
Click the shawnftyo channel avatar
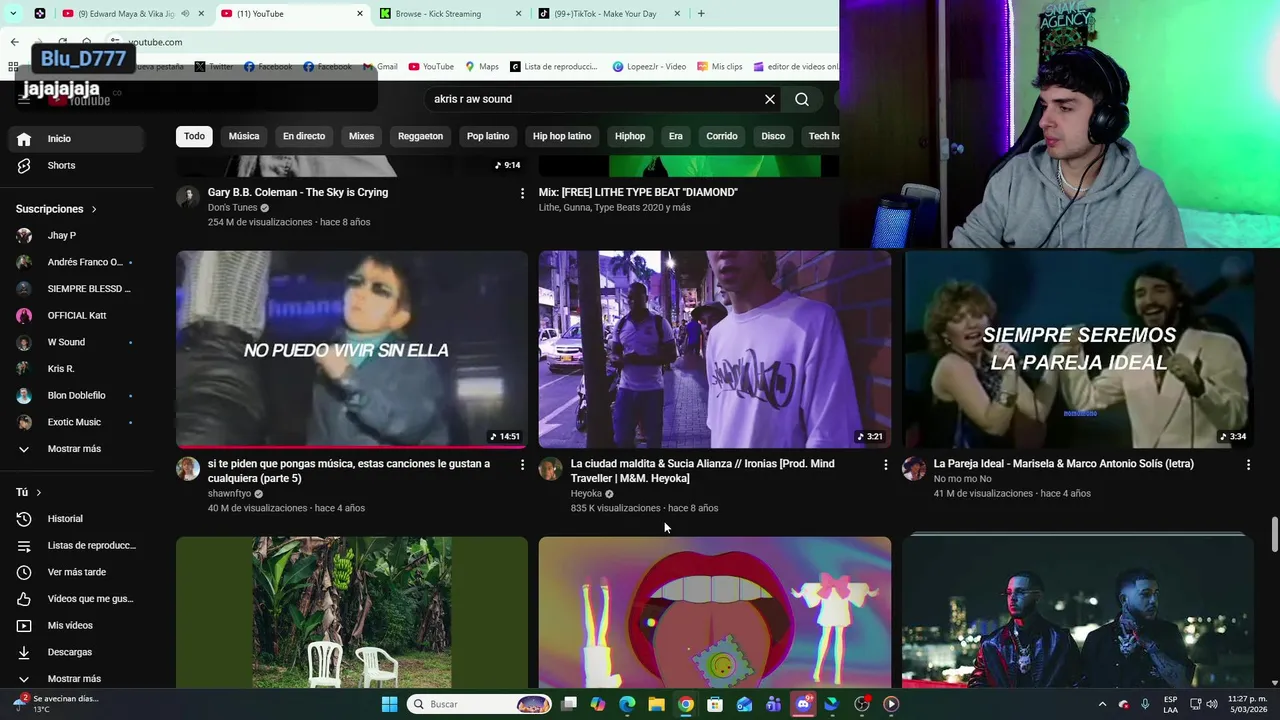[188, 469]
